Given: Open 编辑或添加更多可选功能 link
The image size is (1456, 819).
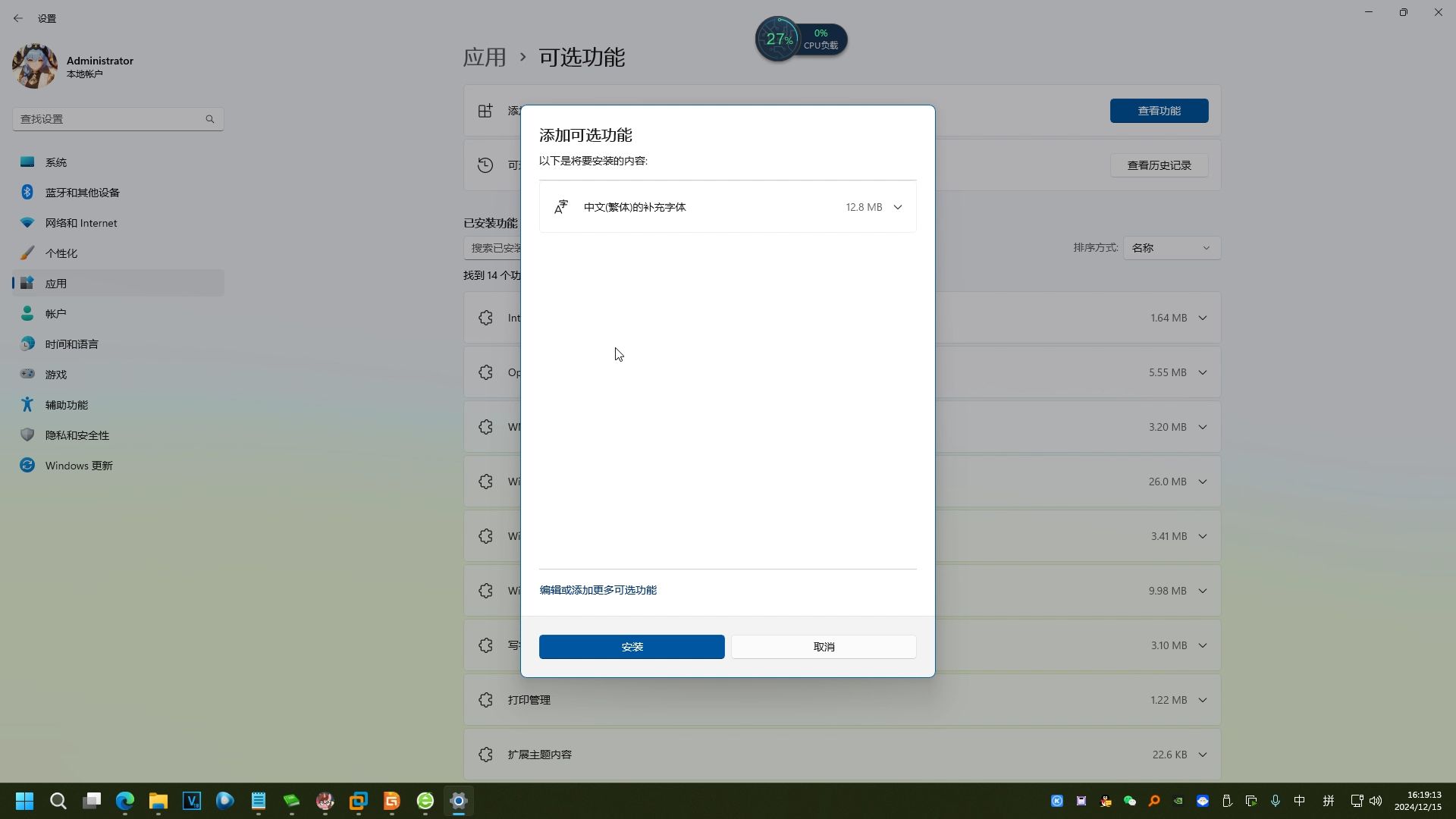Looking at the screenshot, I should click(598, 589).
